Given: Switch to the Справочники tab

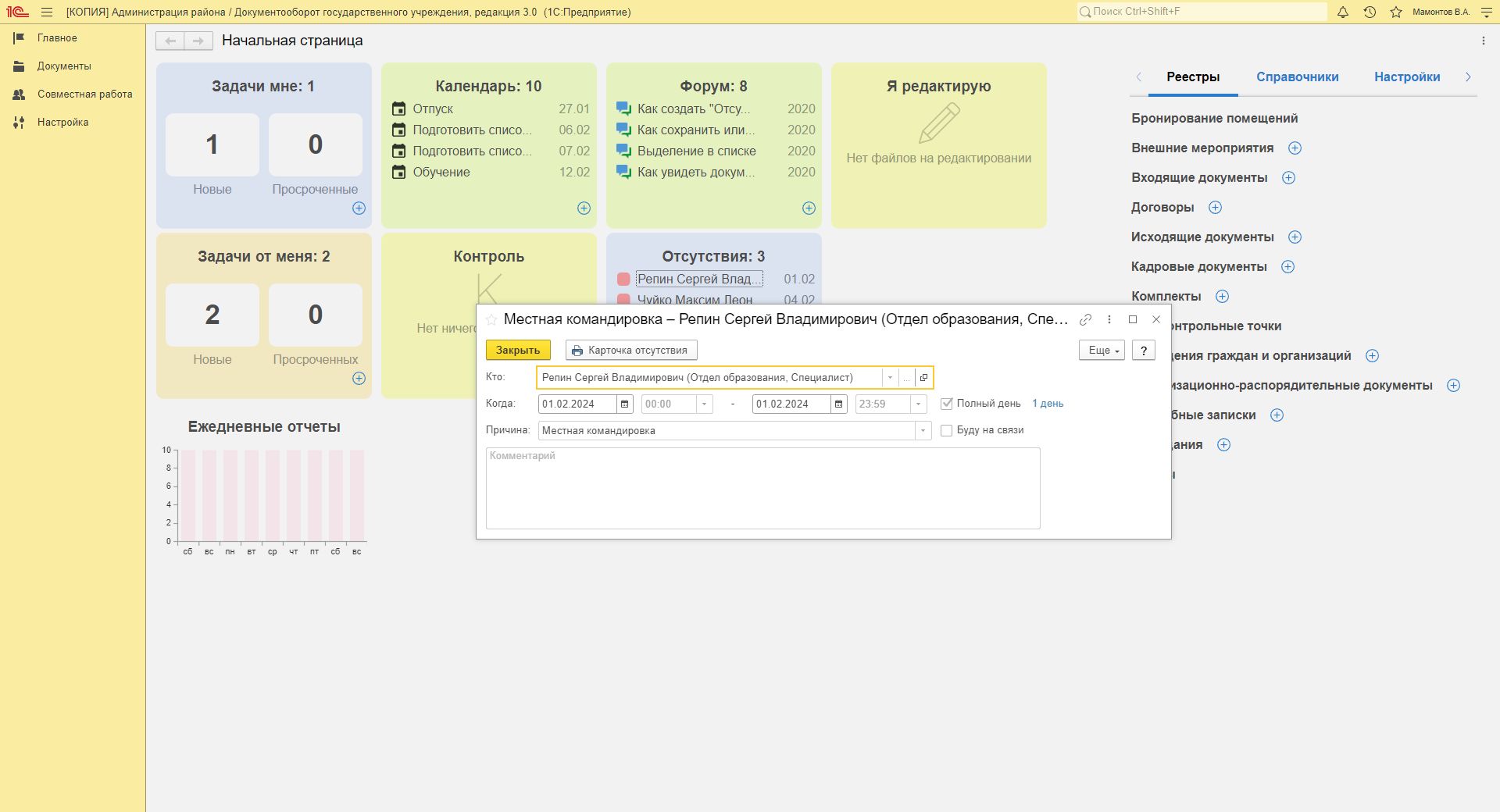Looking at the screenshot, I should [1297, 77].
